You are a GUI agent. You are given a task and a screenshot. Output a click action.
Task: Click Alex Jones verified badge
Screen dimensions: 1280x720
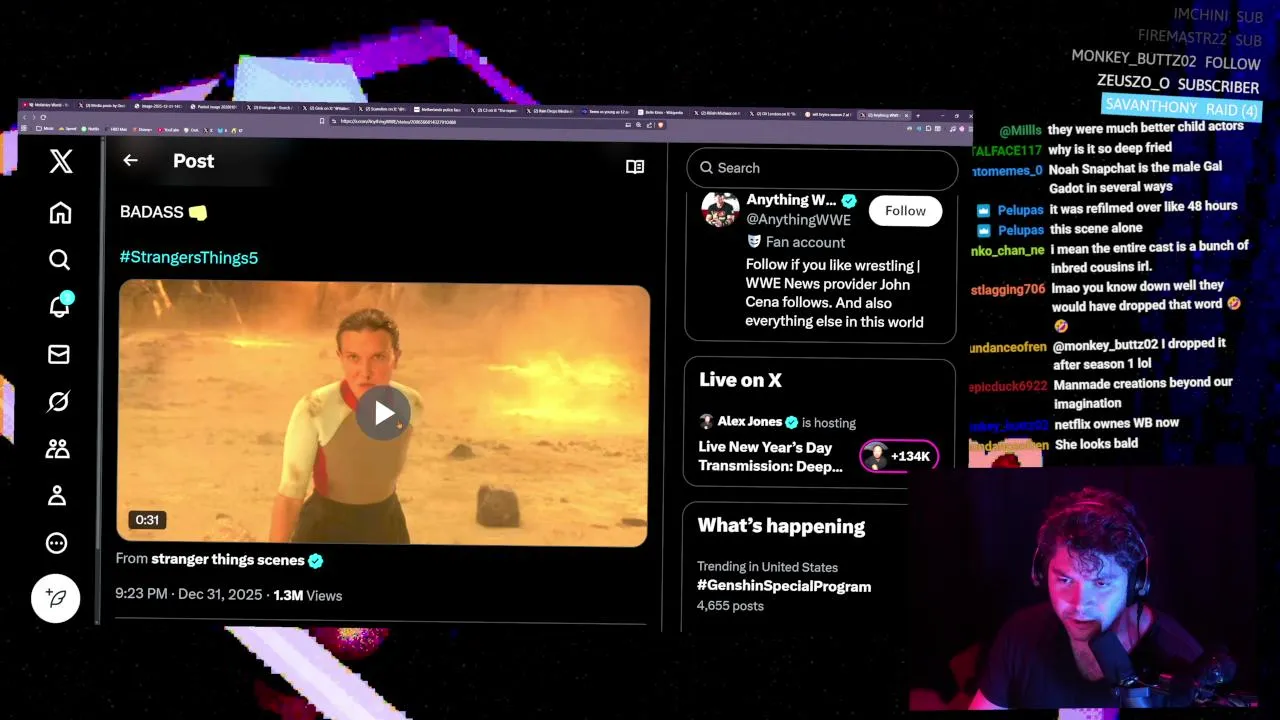(x=791, y=422)
